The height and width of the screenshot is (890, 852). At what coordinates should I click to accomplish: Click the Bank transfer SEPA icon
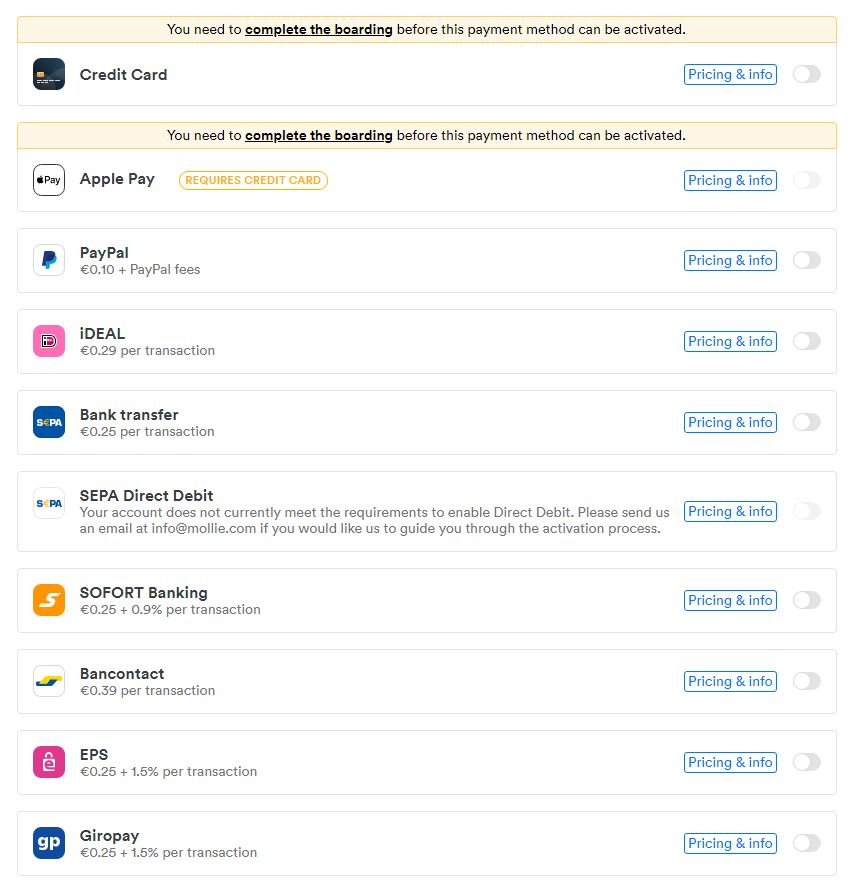pyautogui.click(x=48, y=422)
